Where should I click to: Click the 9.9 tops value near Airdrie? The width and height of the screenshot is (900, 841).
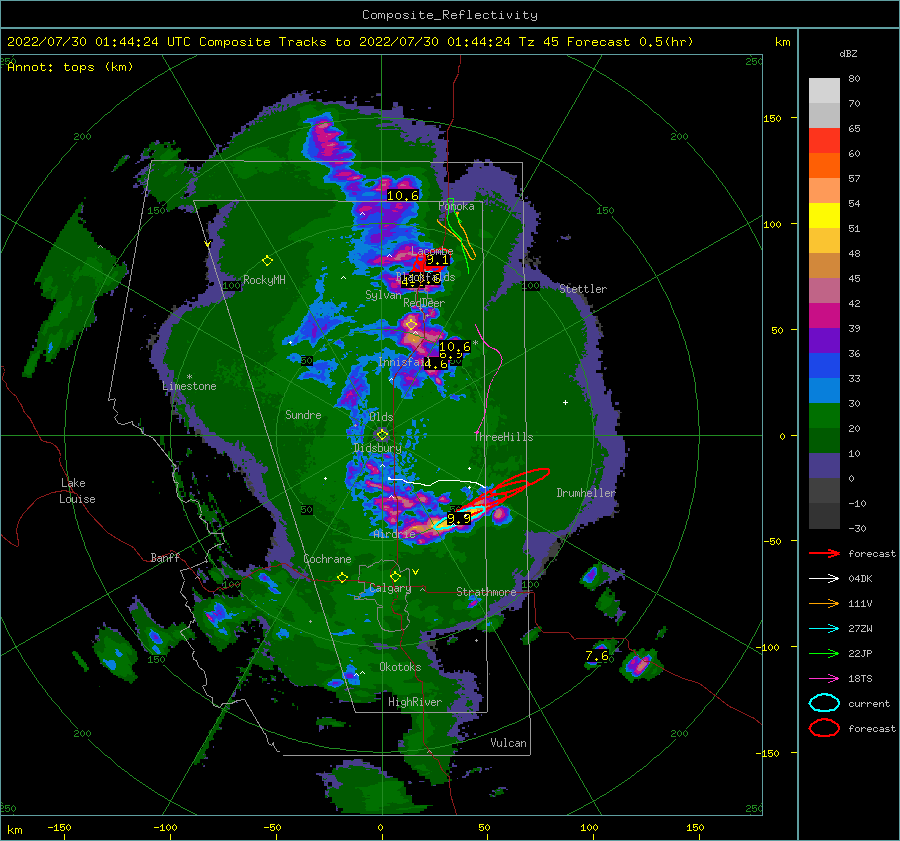pyautogui.click(x=459, y=519)
